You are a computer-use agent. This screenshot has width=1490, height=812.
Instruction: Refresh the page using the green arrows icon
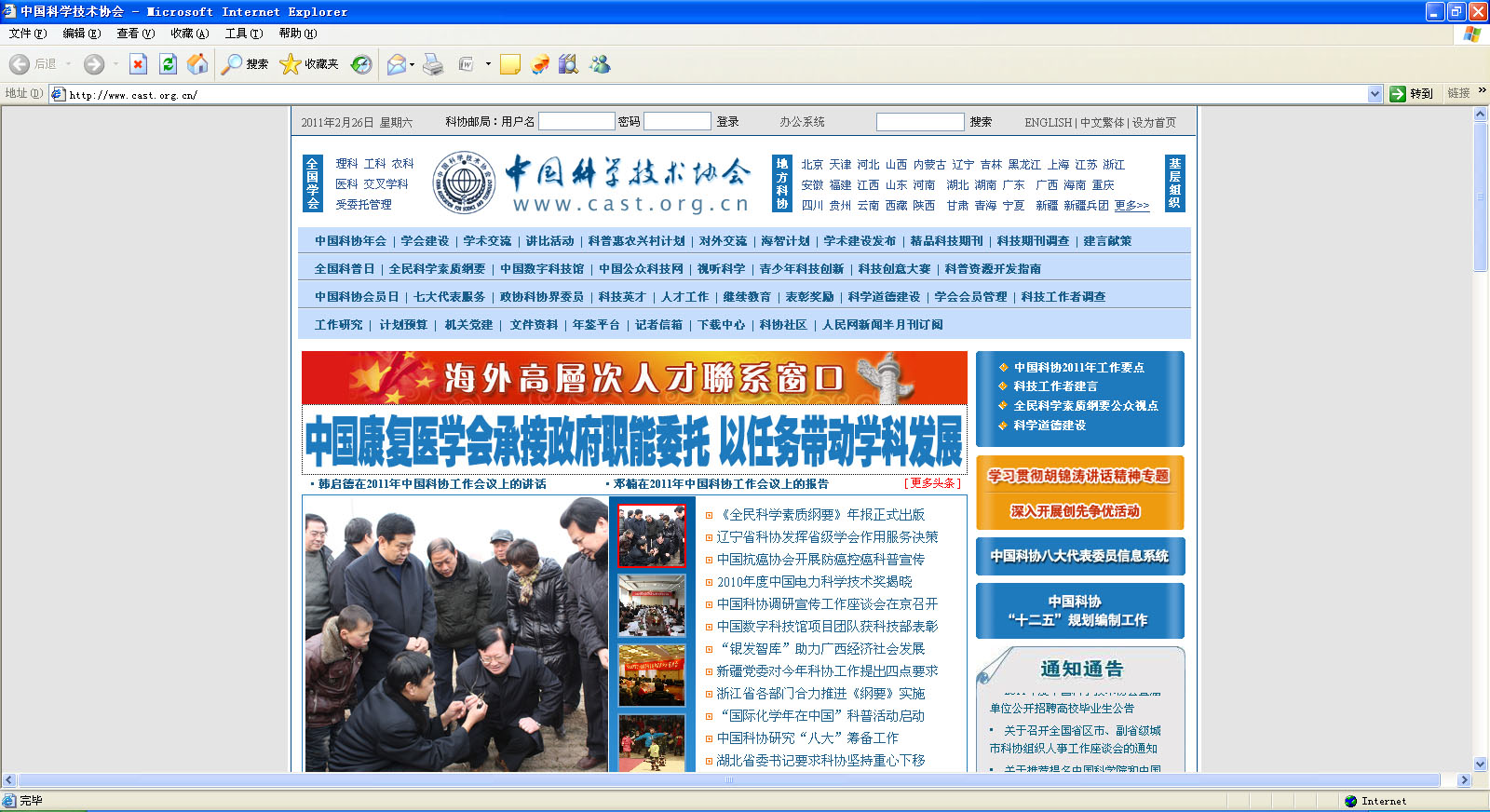(x=168, y=64)
